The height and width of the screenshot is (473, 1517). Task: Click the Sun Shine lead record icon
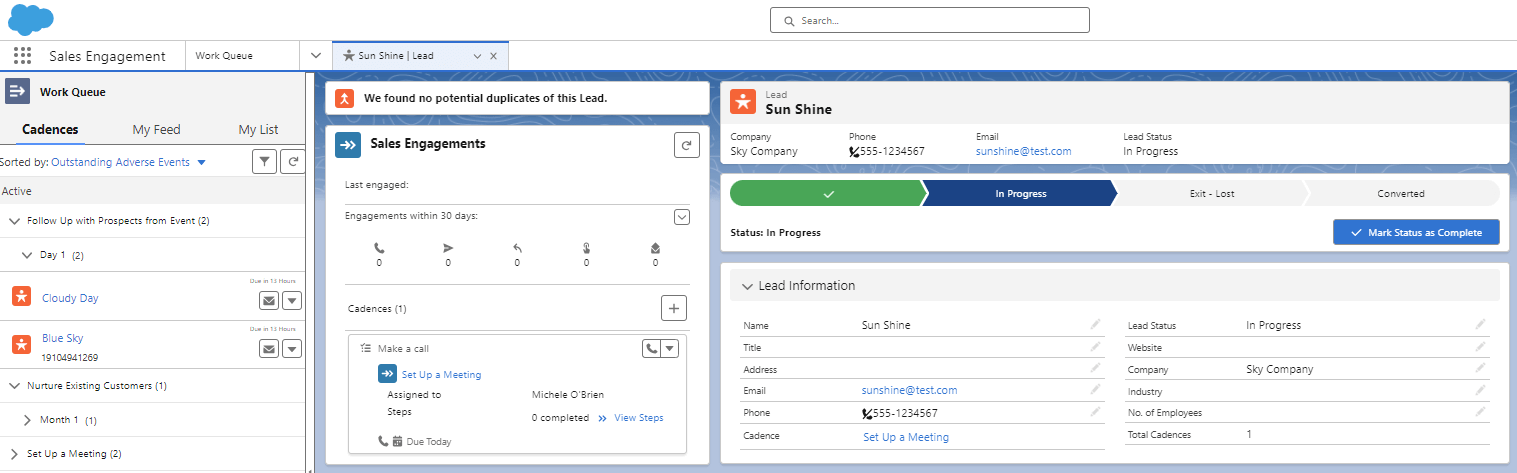pos(743,102)
